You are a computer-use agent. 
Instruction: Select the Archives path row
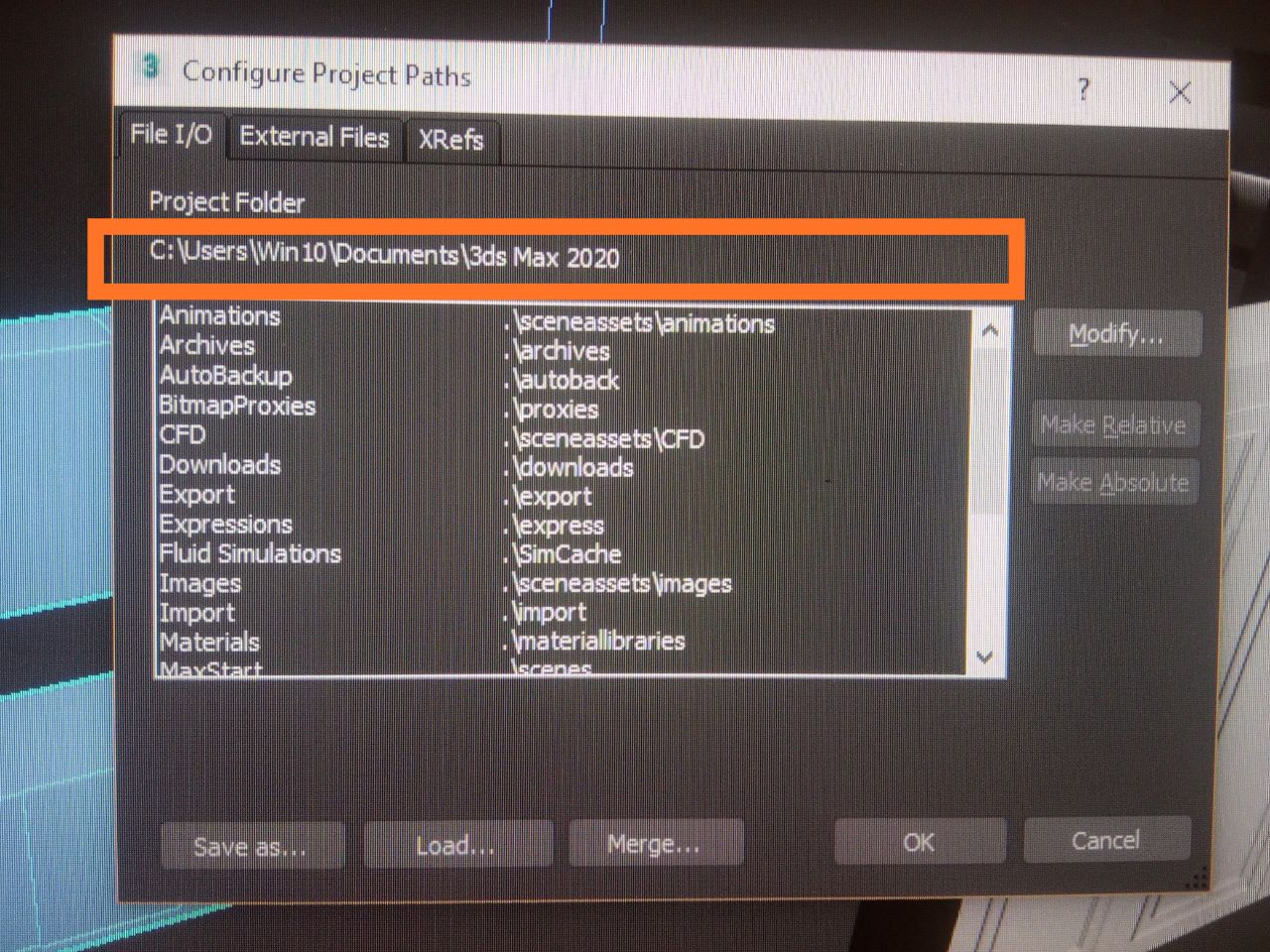point(564,348)
